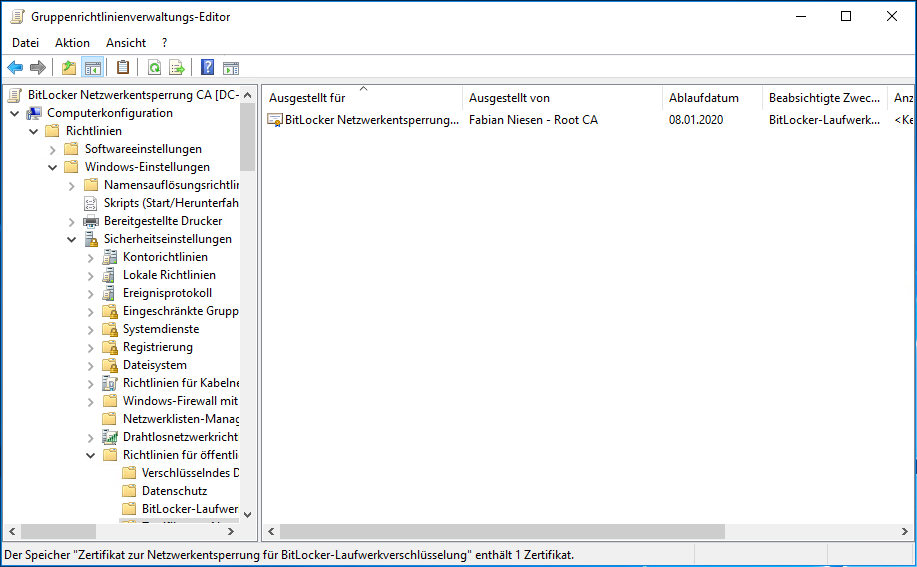Expand the Drahtlosnetzwerkrichtlinien node
This screenshot has height=567, width=917.
click(91, 438)
